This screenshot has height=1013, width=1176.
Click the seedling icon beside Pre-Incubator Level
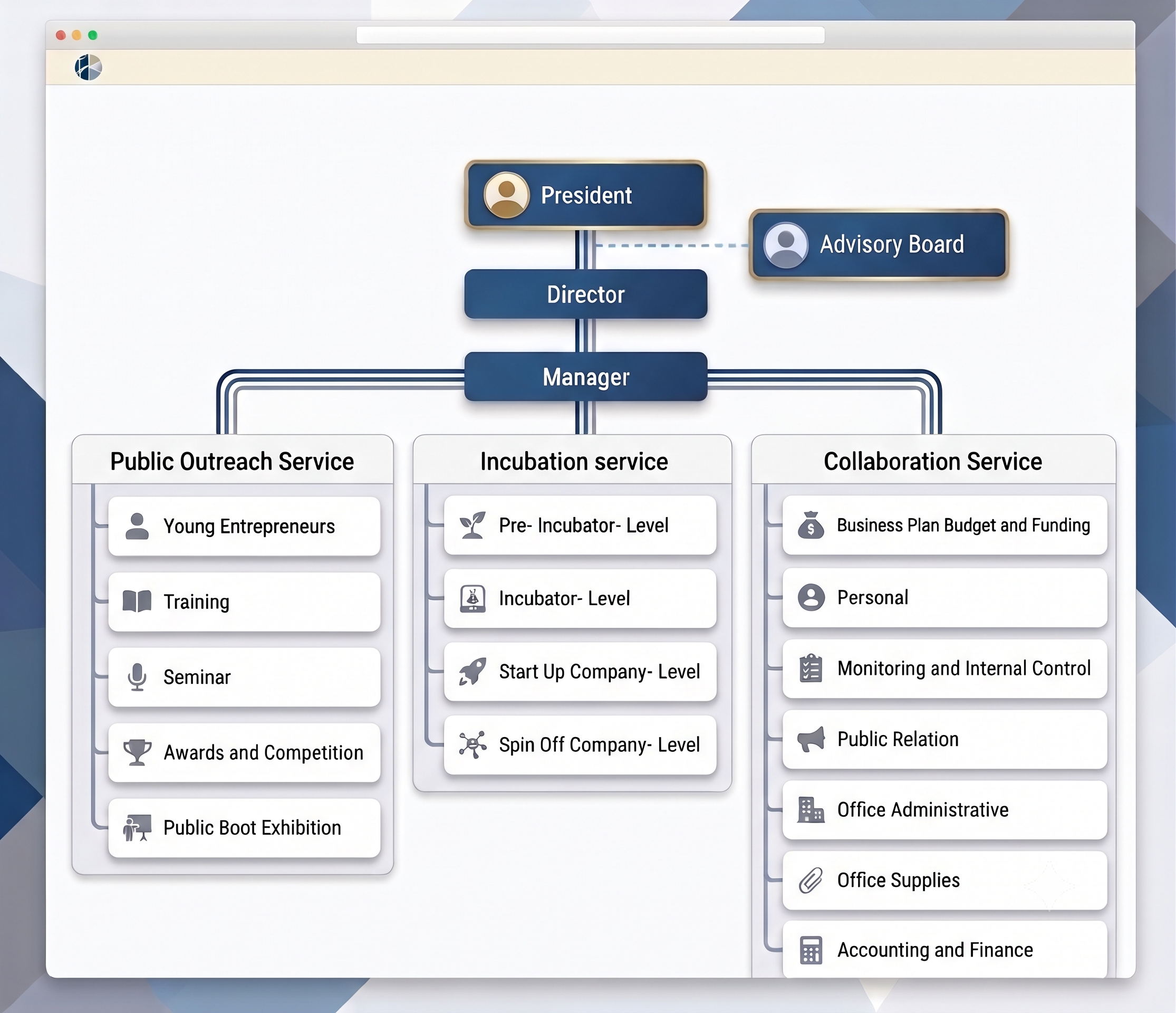pos(472,525)
